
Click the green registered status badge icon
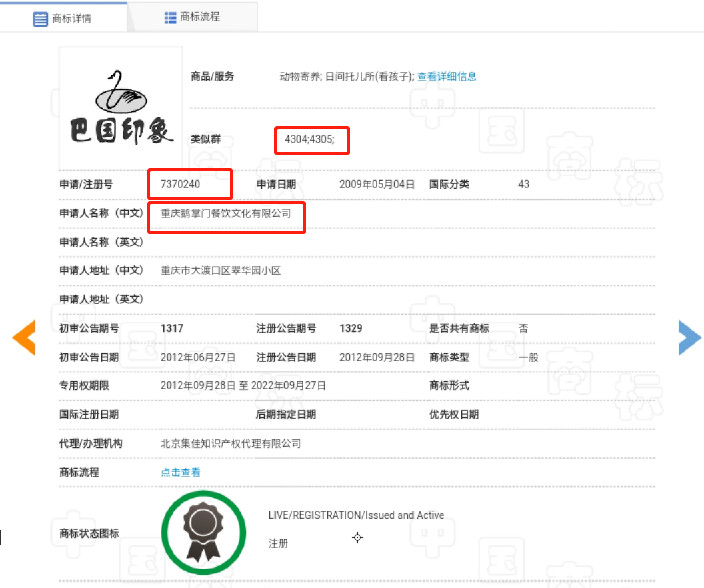click(x=203, y=533)
